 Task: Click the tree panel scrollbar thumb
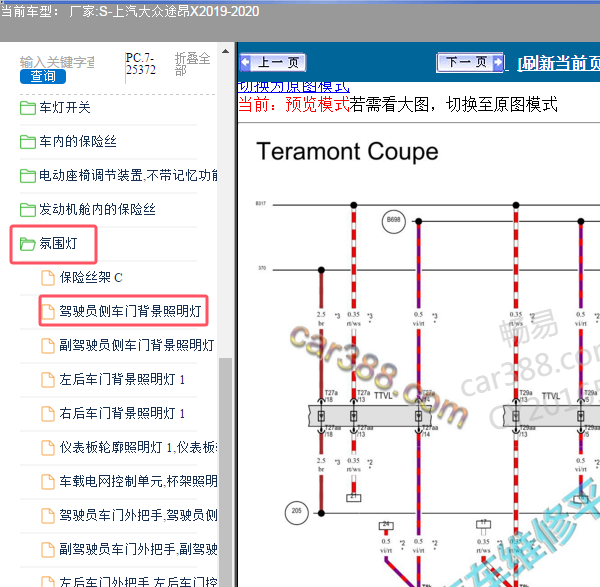[225, 472]
